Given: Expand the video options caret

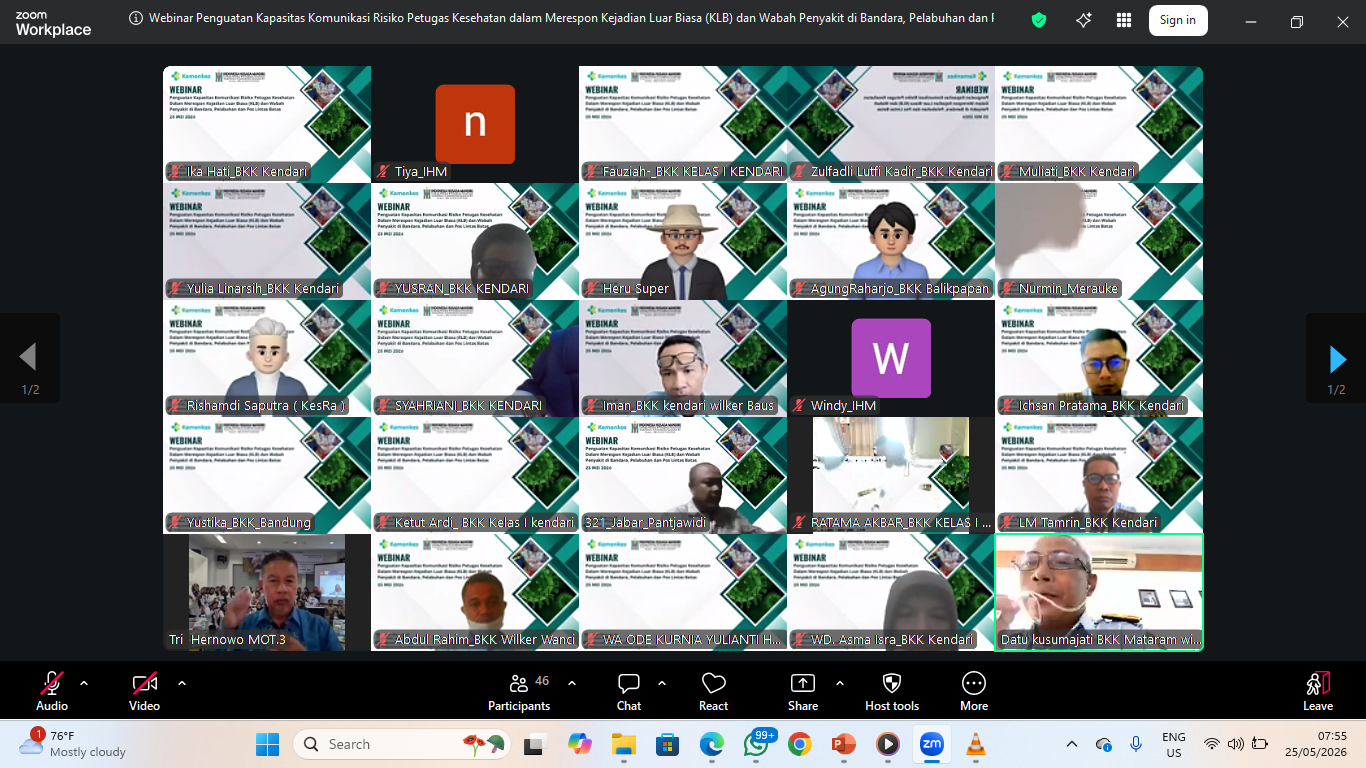Looking at the screenshot, I should [182, 683].
